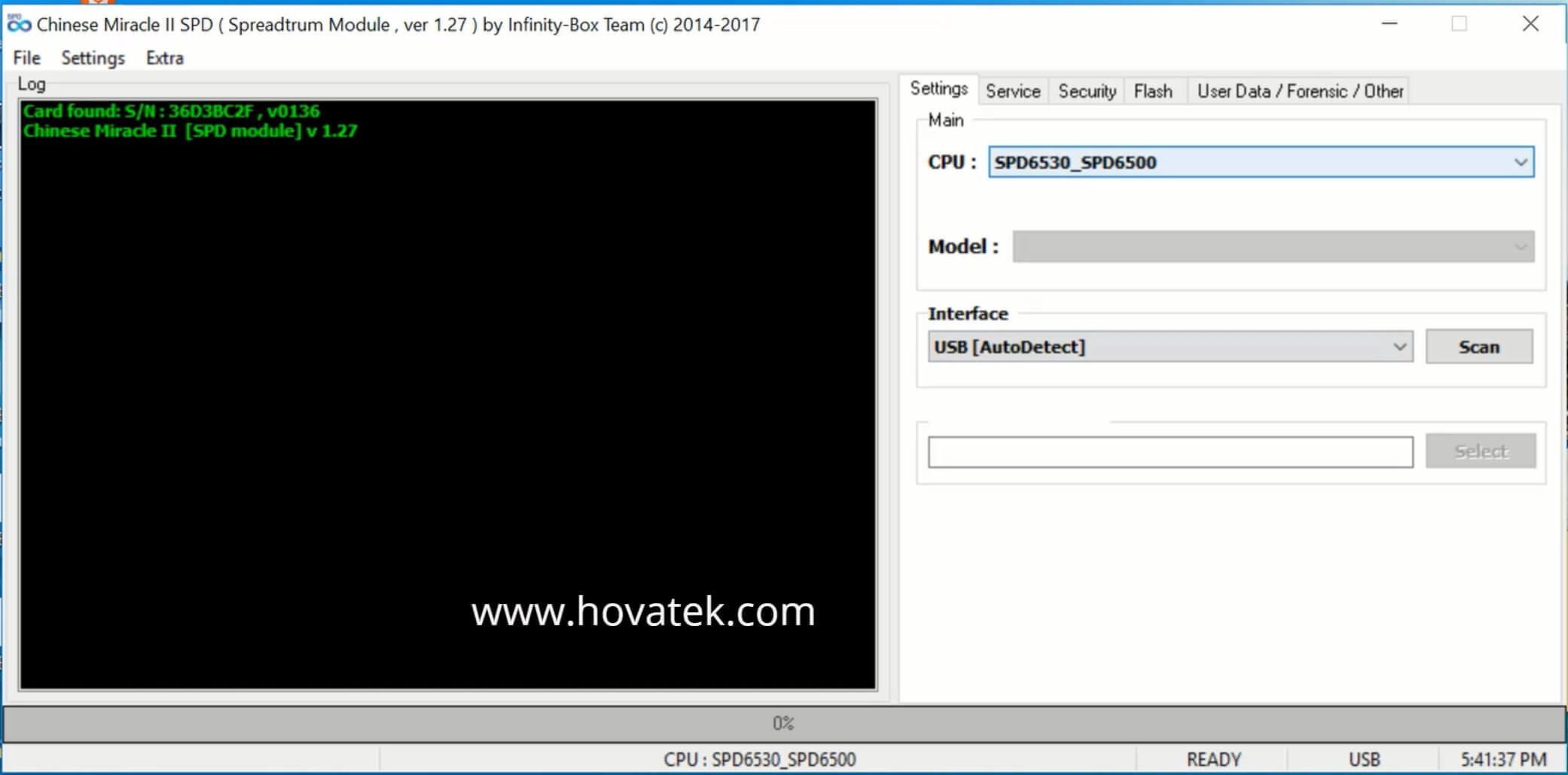Viewport: 1568px width, 775px height.
Task: Close the Chinese Miracle II window
Action: click(1530, 24)
